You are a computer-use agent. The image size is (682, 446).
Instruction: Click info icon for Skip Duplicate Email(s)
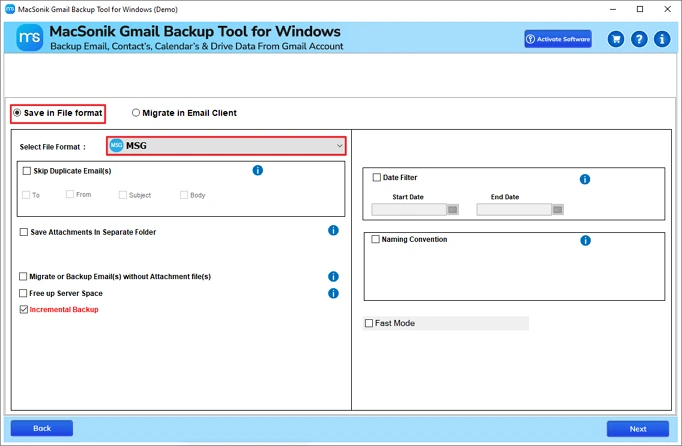257,170
